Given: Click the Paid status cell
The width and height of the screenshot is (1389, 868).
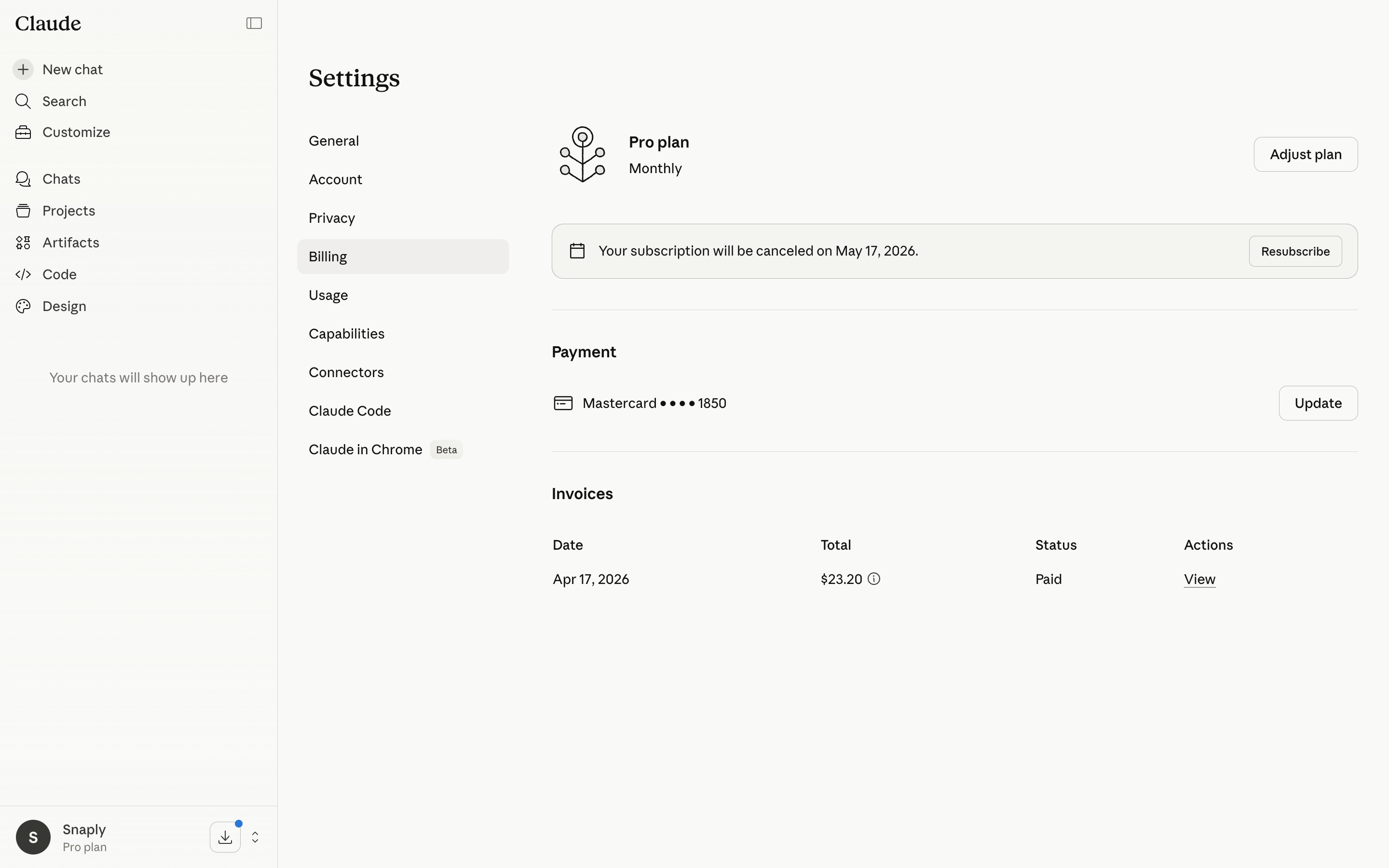Looking at the screenshot, I should pos(1048,579).
